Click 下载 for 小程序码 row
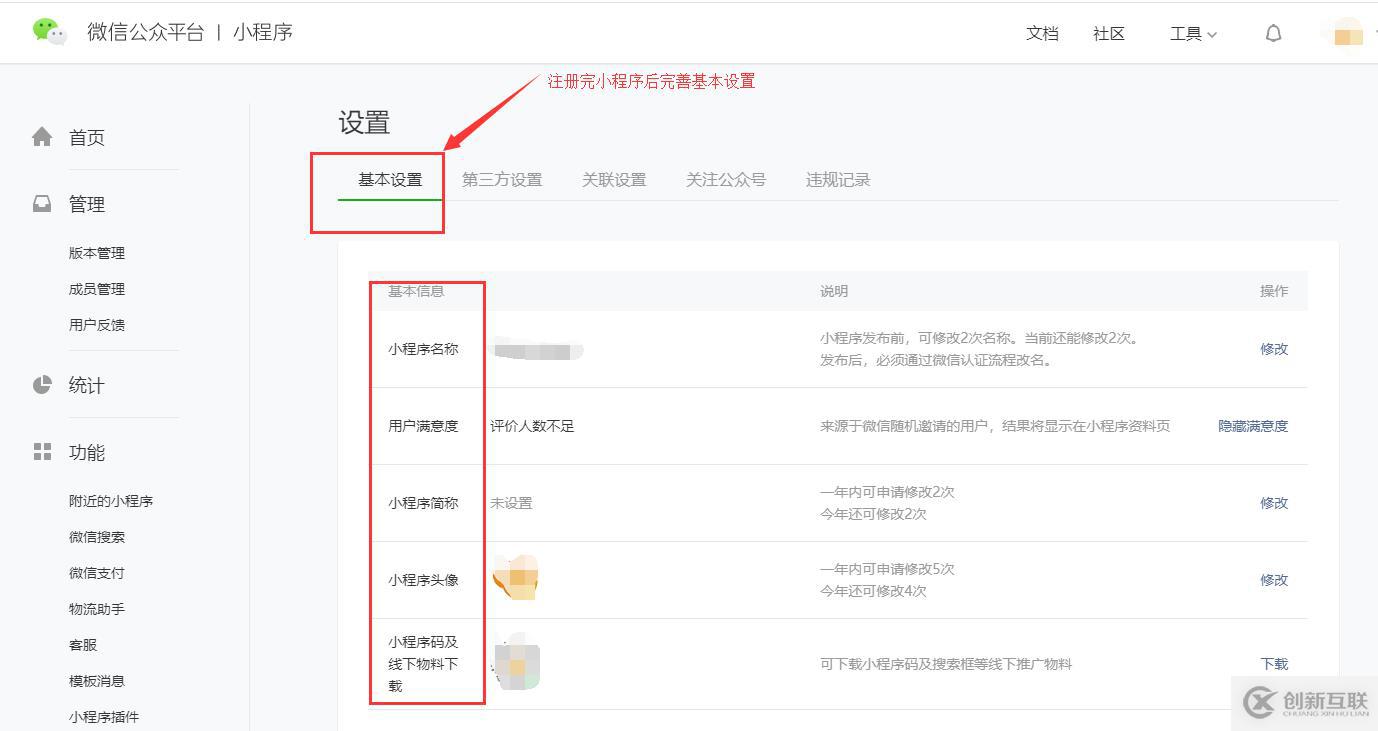 click(1274, 664)
